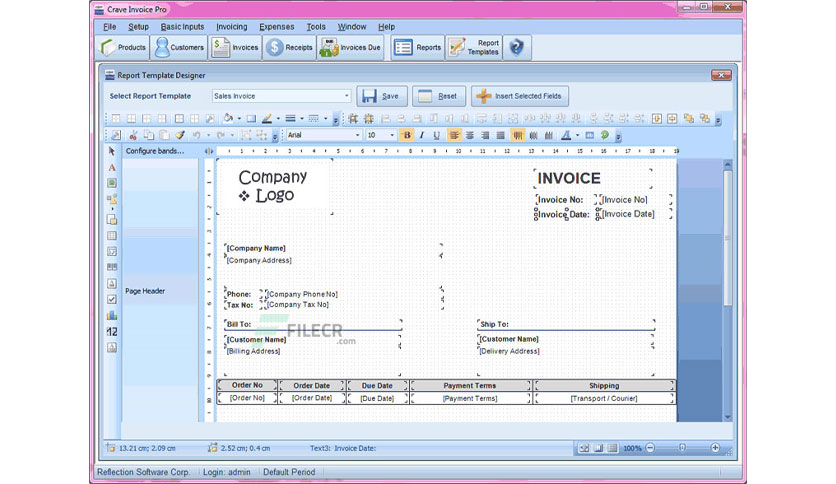Open the Select Report Template dropdown
The image size is (836, 484).
(347, 96)
